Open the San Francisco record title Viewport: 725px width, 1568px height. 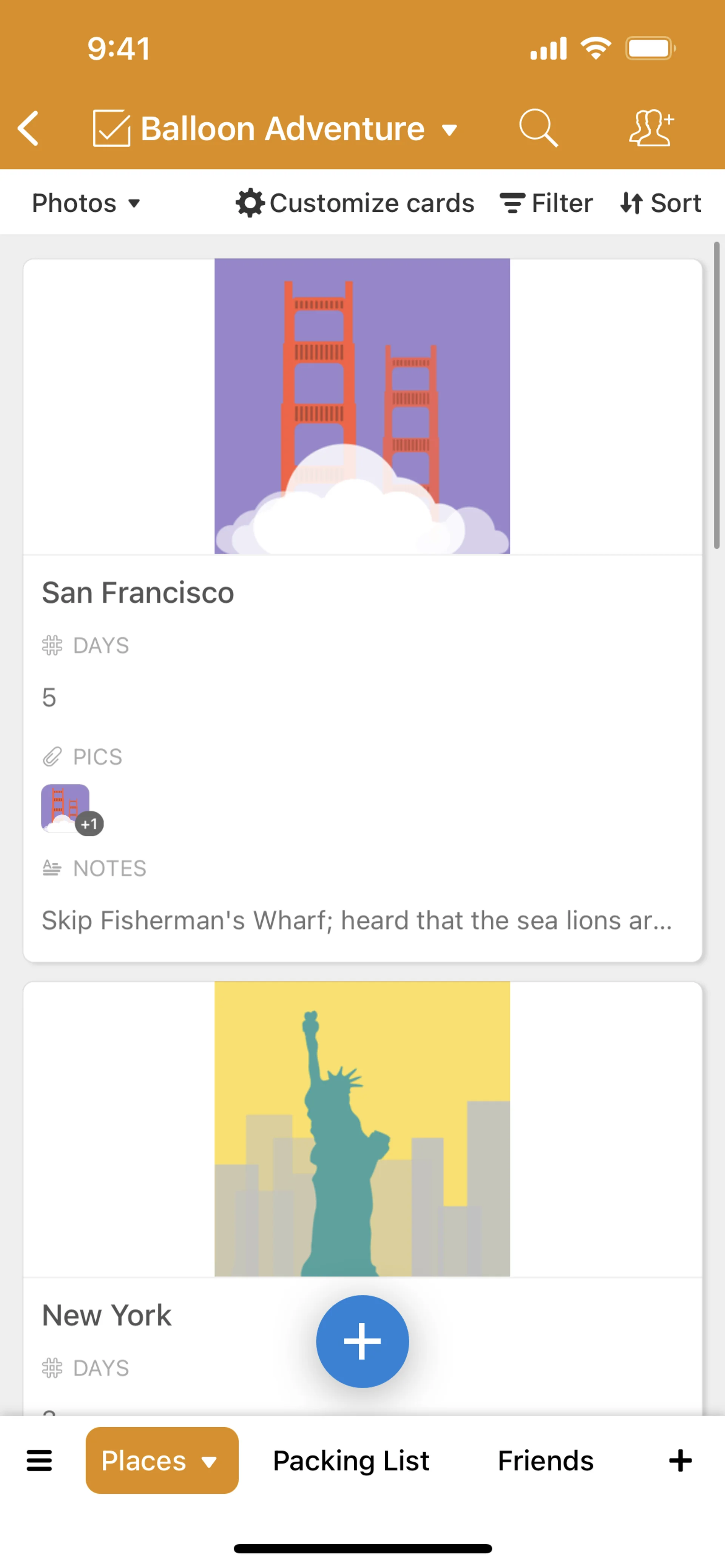[138, 593]
